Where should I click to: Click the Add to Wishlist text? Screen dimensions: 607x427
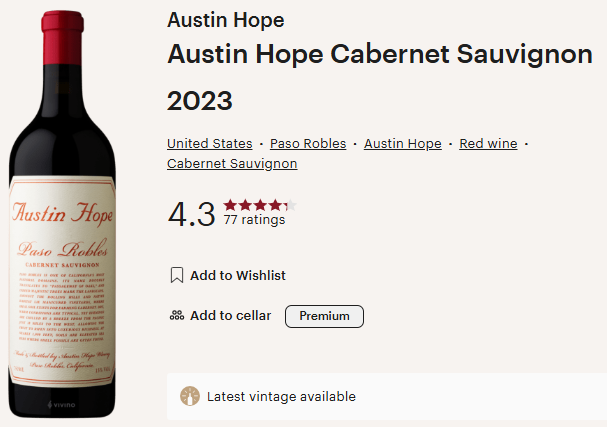238,275
